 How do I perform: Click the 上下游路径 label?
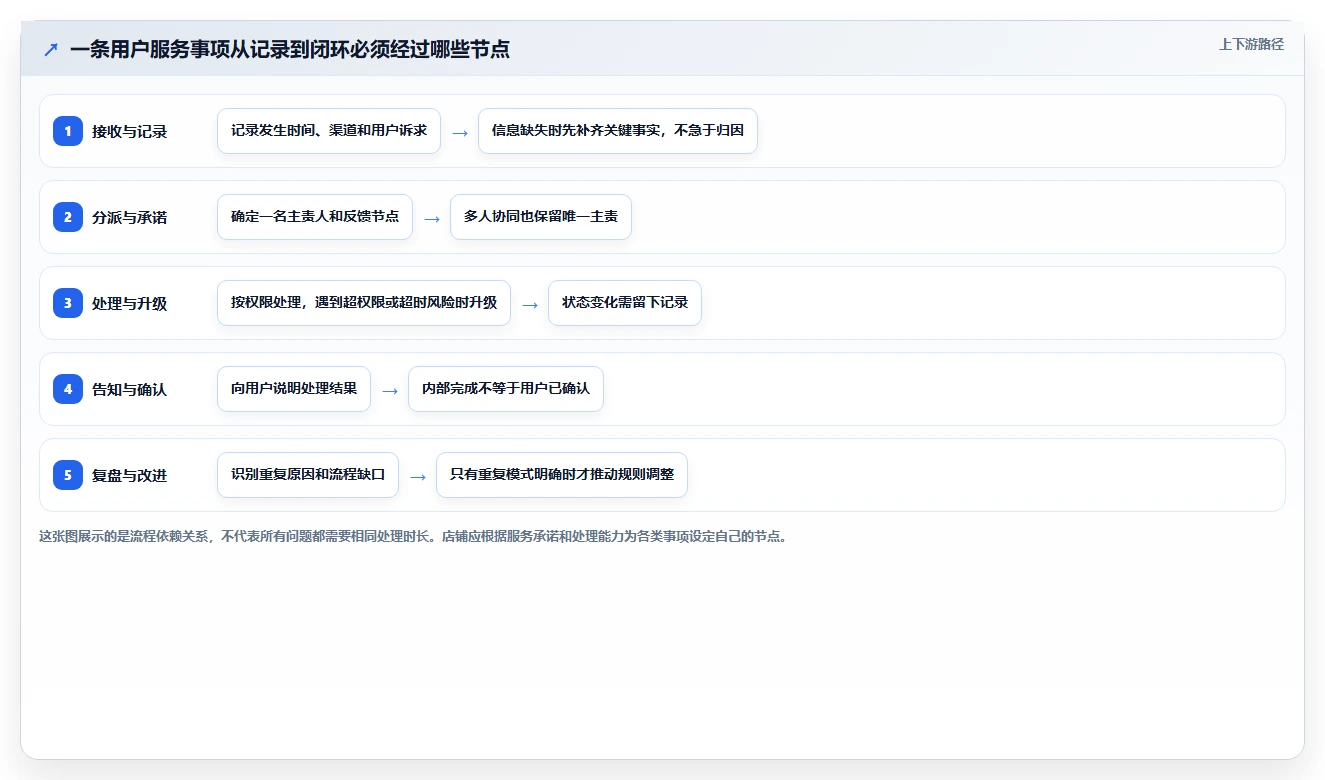coord(1251,44)
